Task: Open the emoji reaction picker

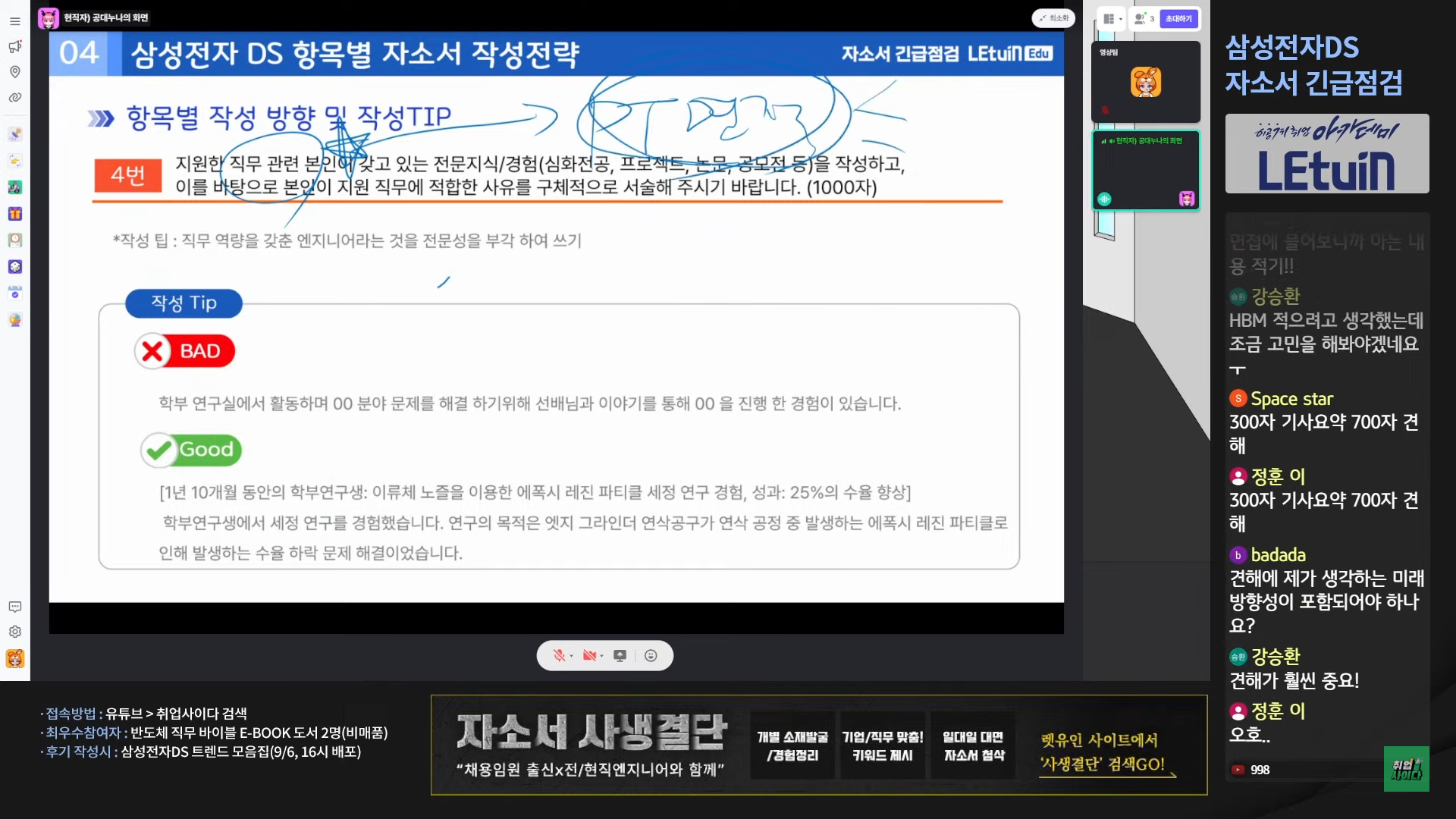Action: [651, 656]
